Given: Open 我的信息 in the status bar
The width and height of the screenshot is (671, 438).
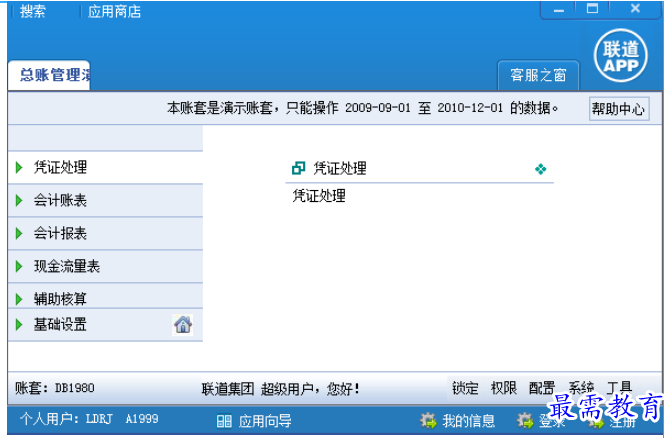Looking at the screenshot, I should pos(469,421).
